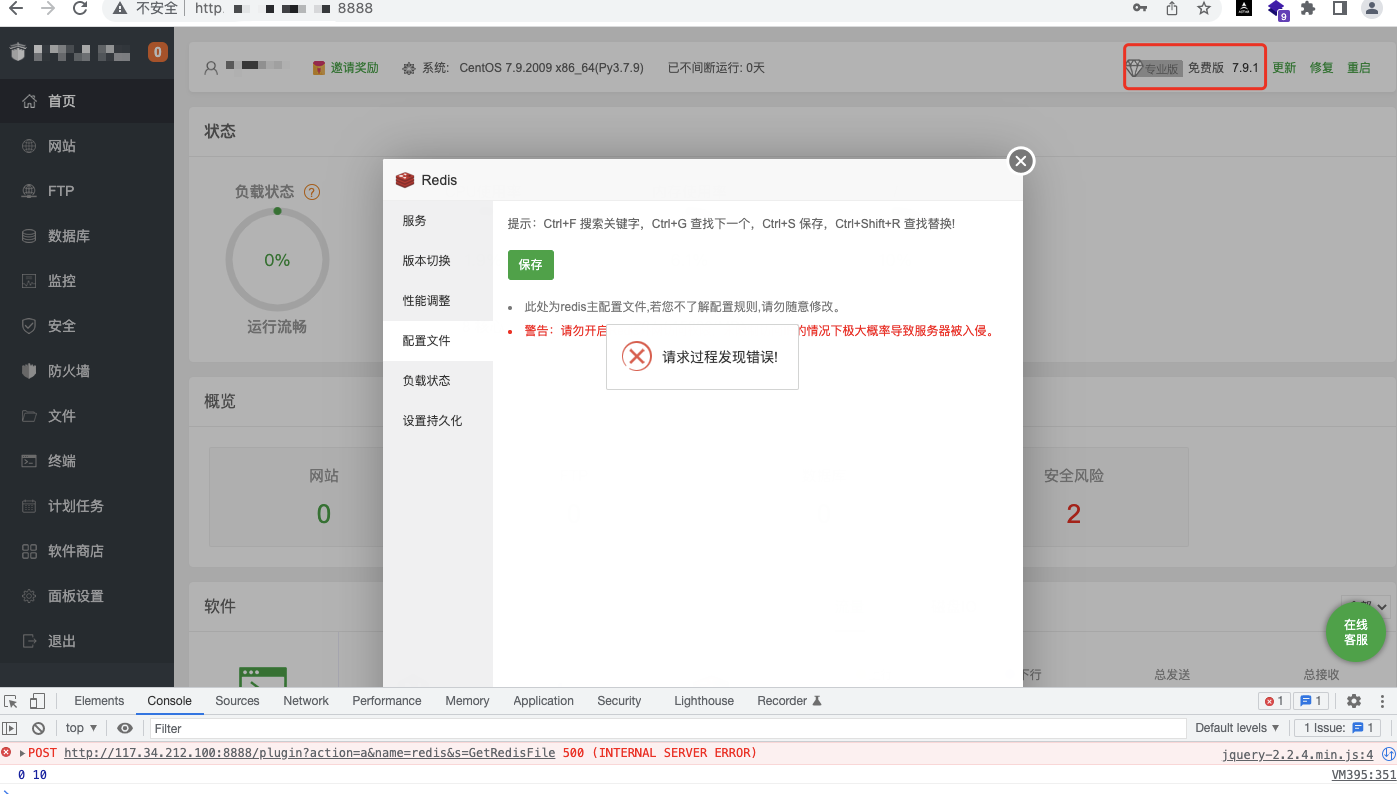Image resolution: width=1397 pixels, height=794 pixels.
Task: Open the extensions puzzle icon
Action: coord(1308,8)
